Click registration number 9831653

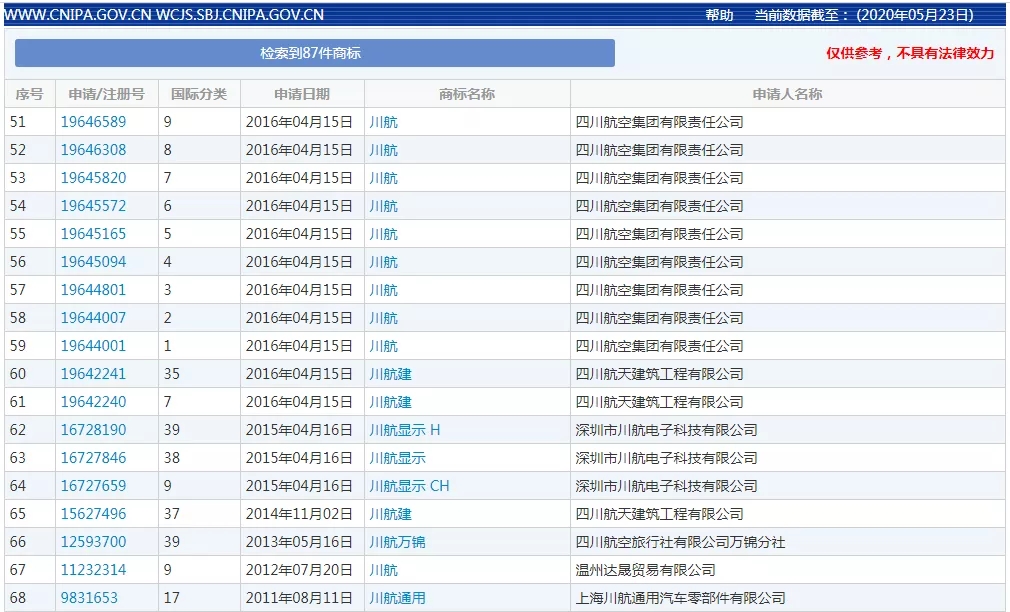tap(89, 598)
